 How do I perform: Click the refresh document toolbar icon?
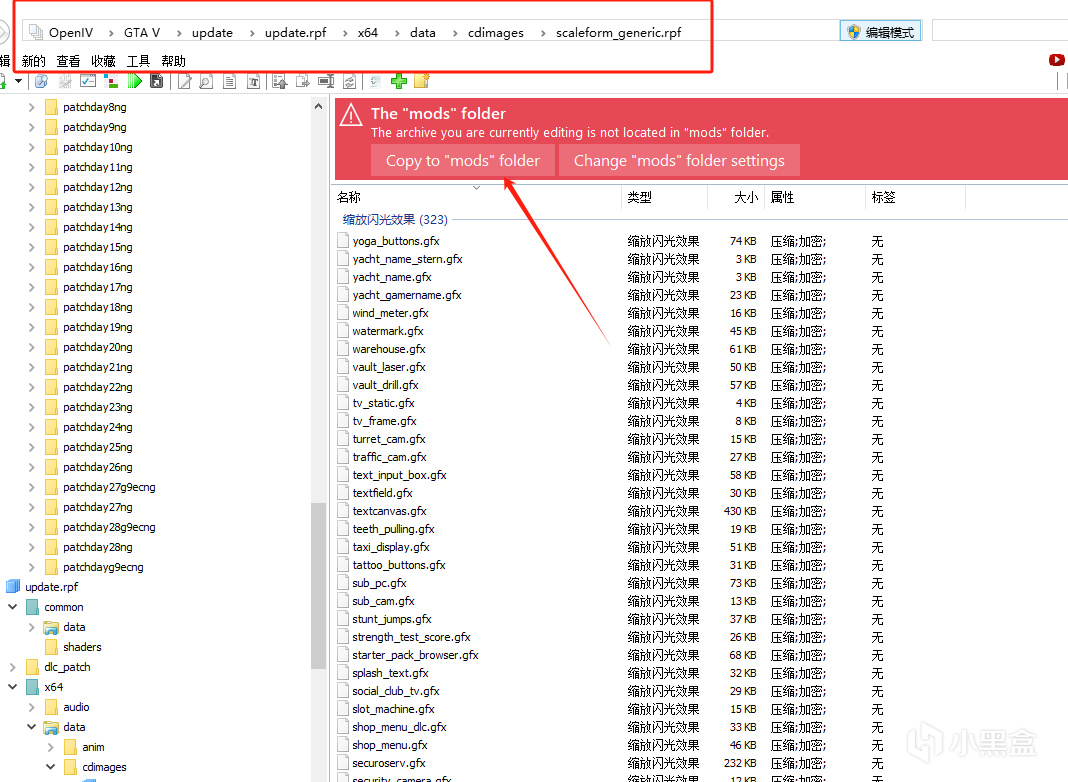pos(349,81)
